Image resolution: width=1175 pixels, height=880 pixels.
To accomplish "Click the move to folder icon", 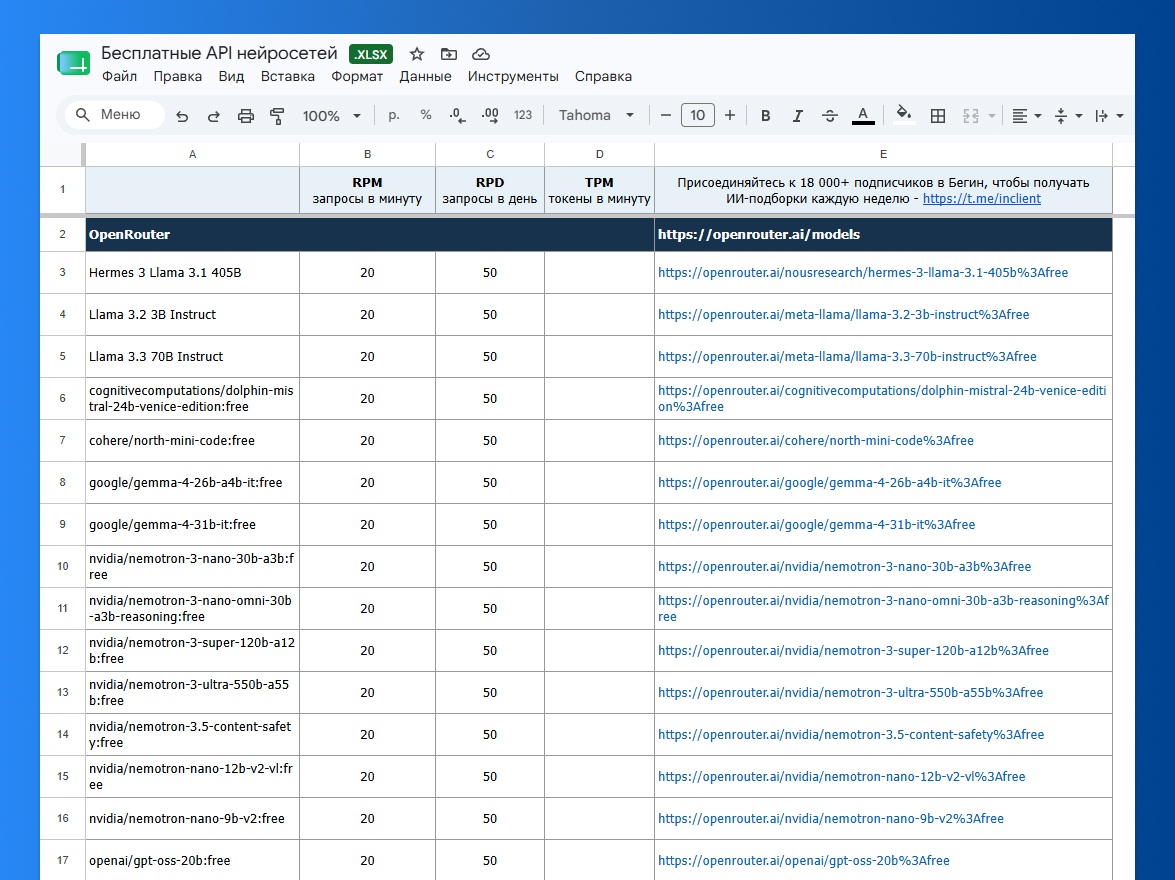I will click(x=448, y=54).
